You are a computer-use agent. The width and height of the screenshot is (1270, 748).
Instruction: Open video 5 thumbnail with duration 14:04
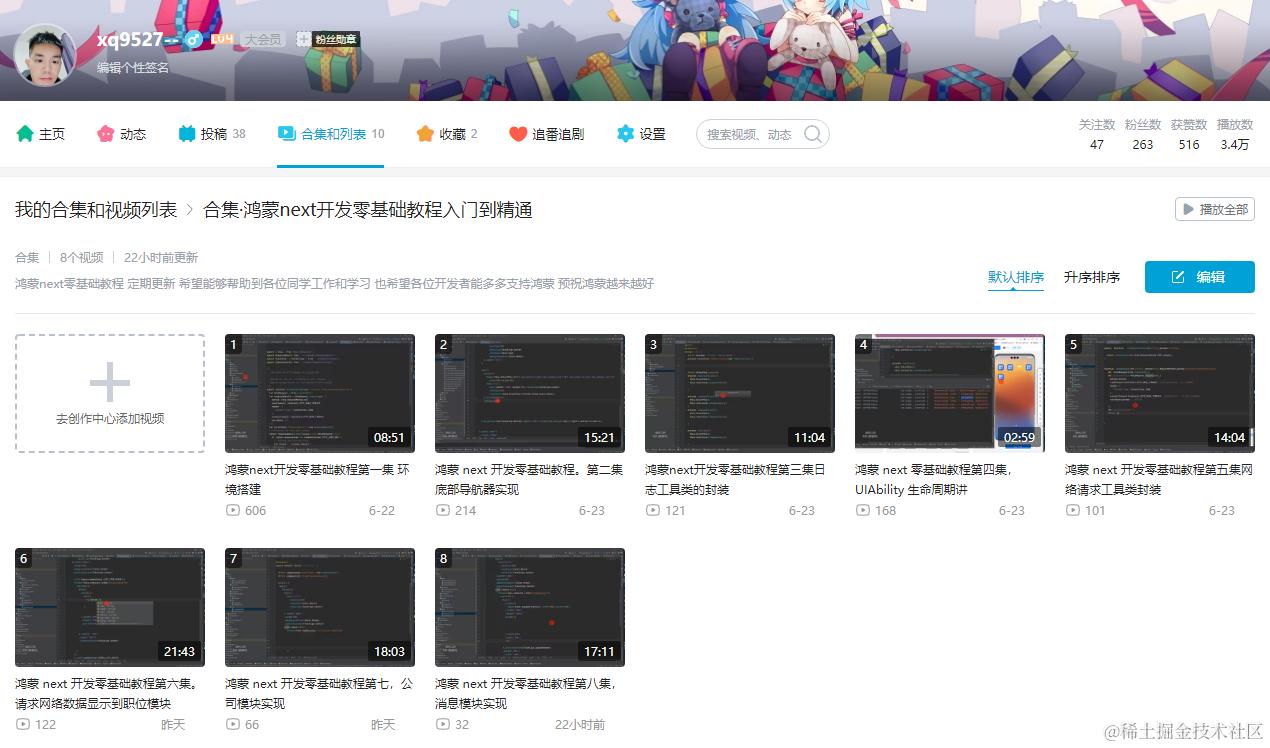click(1160, 393)
